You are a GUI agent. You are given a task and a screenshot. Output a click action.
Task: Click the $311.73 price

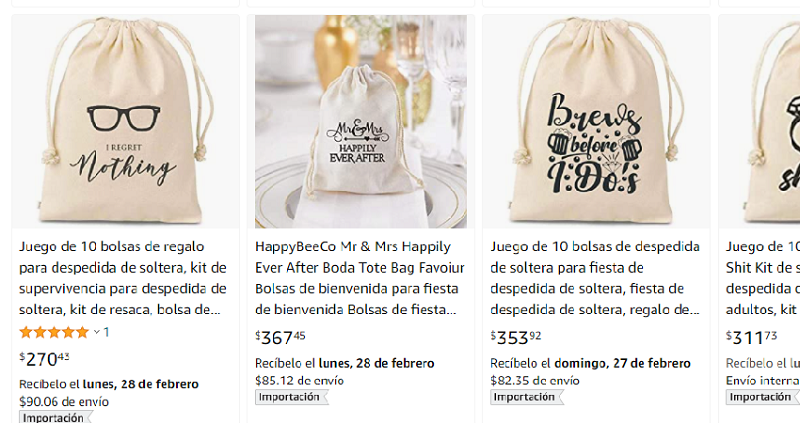click(x=751, y=337)
